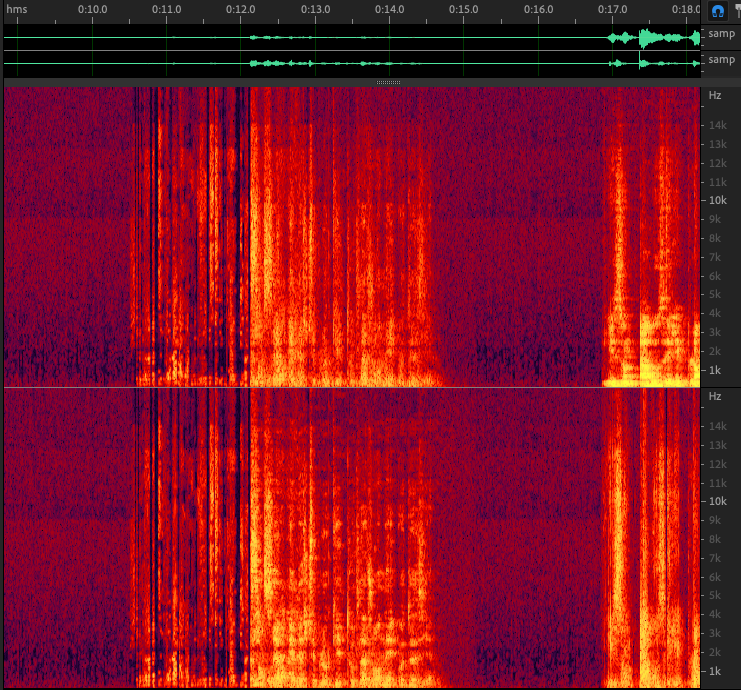
Task: Click the 0:10.0 mark on the timeline ruler
Action: [x=92, y=9]
